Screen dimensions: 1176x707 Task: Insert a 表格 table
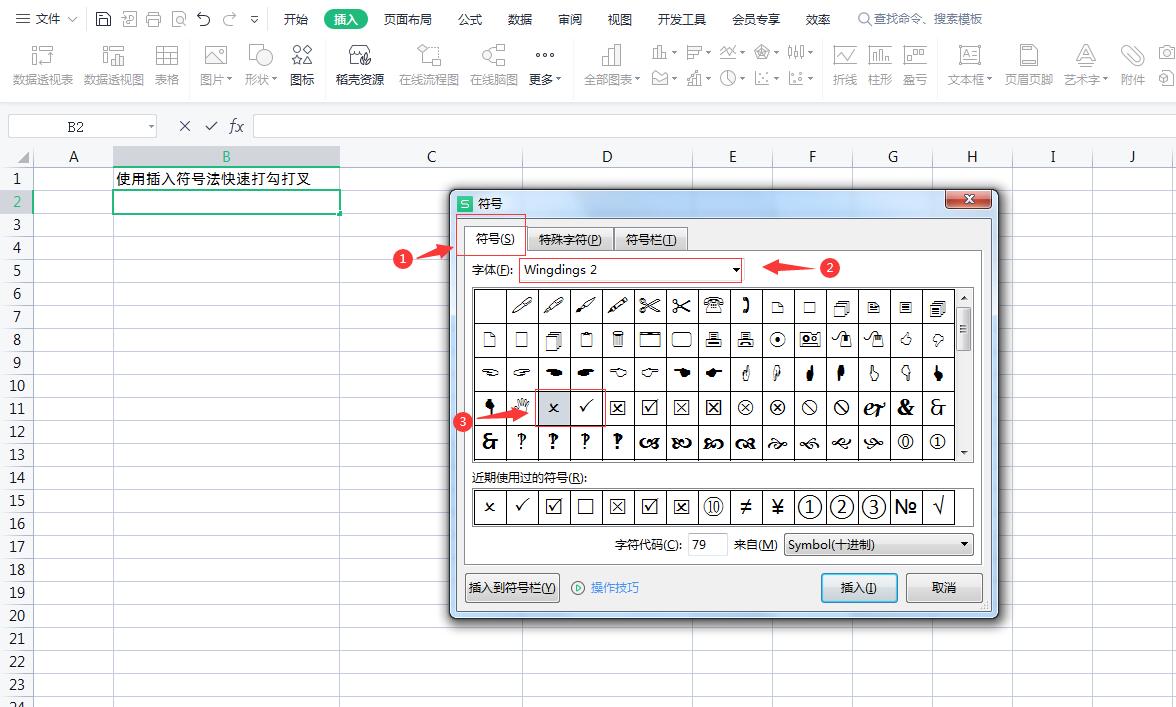point(166,64)
